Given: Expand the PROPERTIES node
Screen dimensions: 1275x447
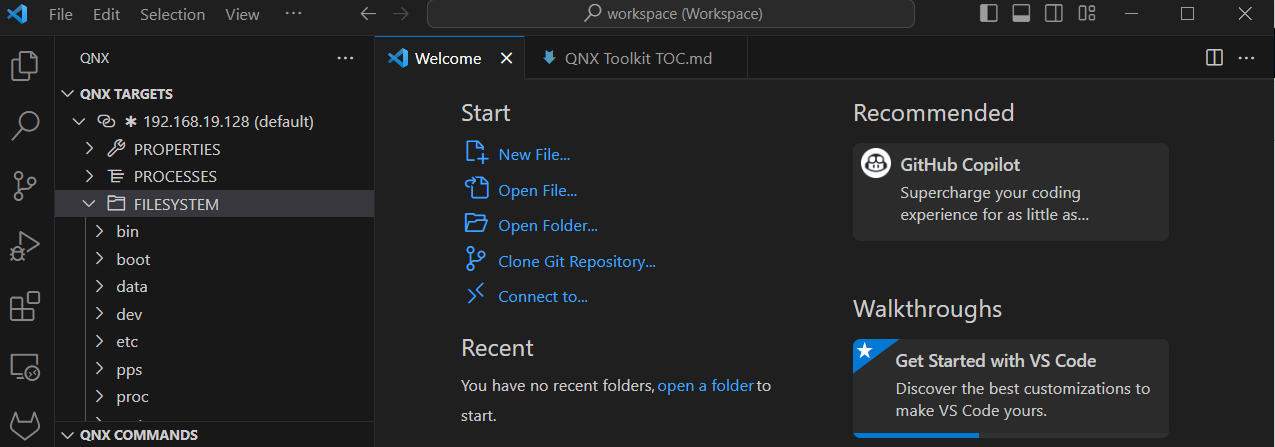Looking at the screenshot, I should point(89,149).
